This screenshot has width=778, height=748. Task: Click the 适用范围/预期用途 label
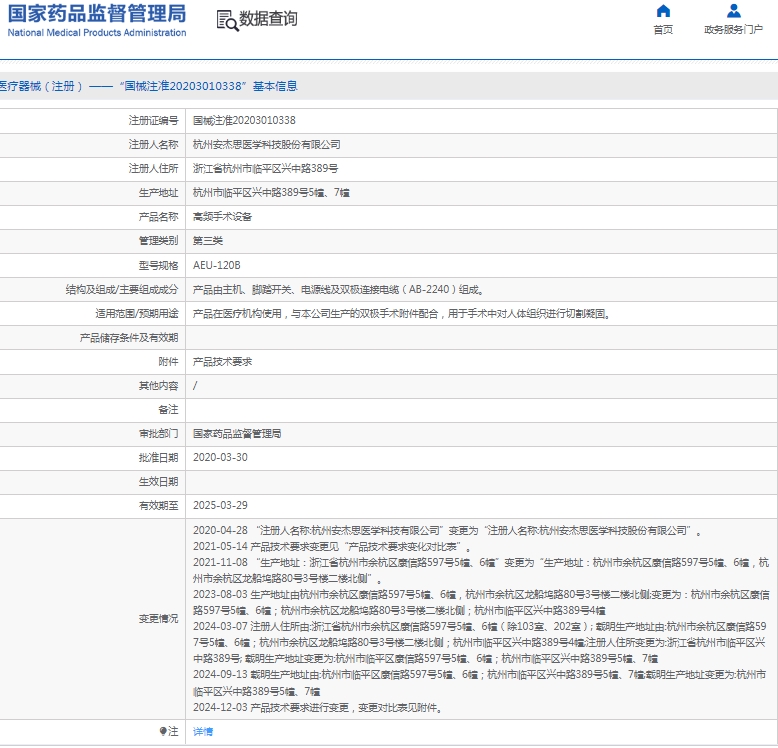tap(137, 313)
